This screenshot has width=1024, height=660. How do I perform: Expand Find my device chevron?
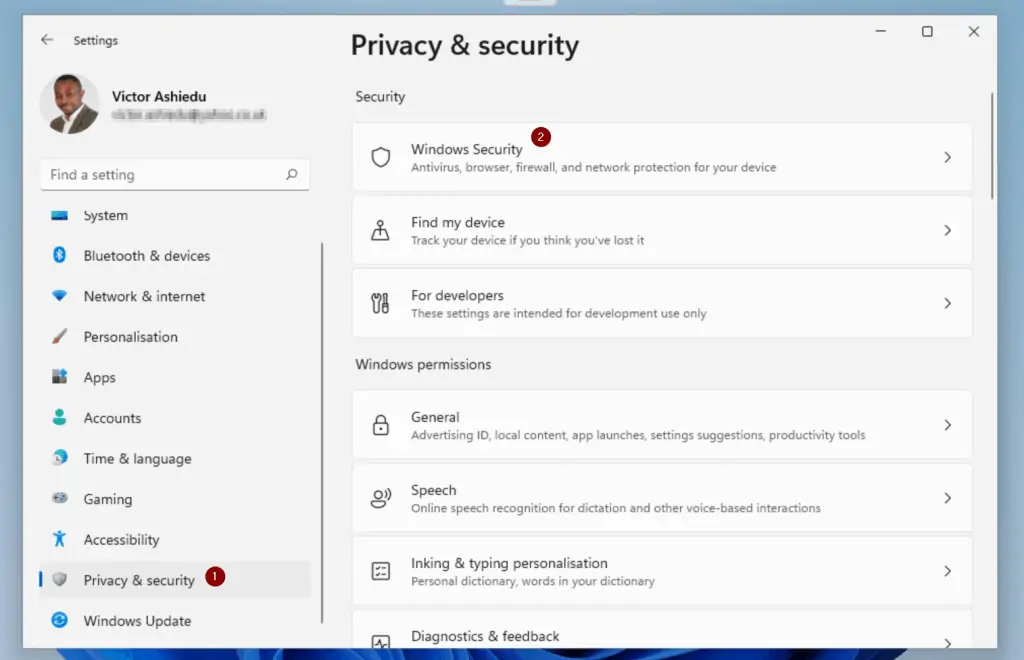947,230
